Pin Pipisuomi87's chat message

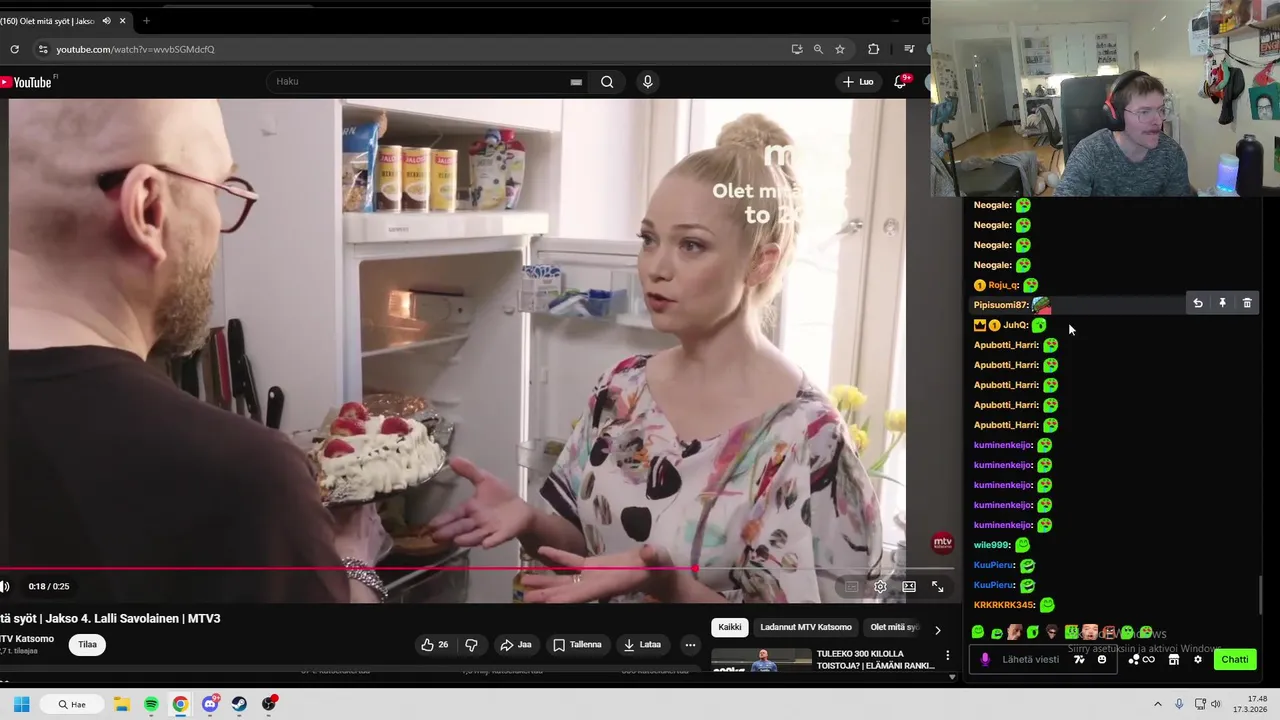pos(1222,303)
